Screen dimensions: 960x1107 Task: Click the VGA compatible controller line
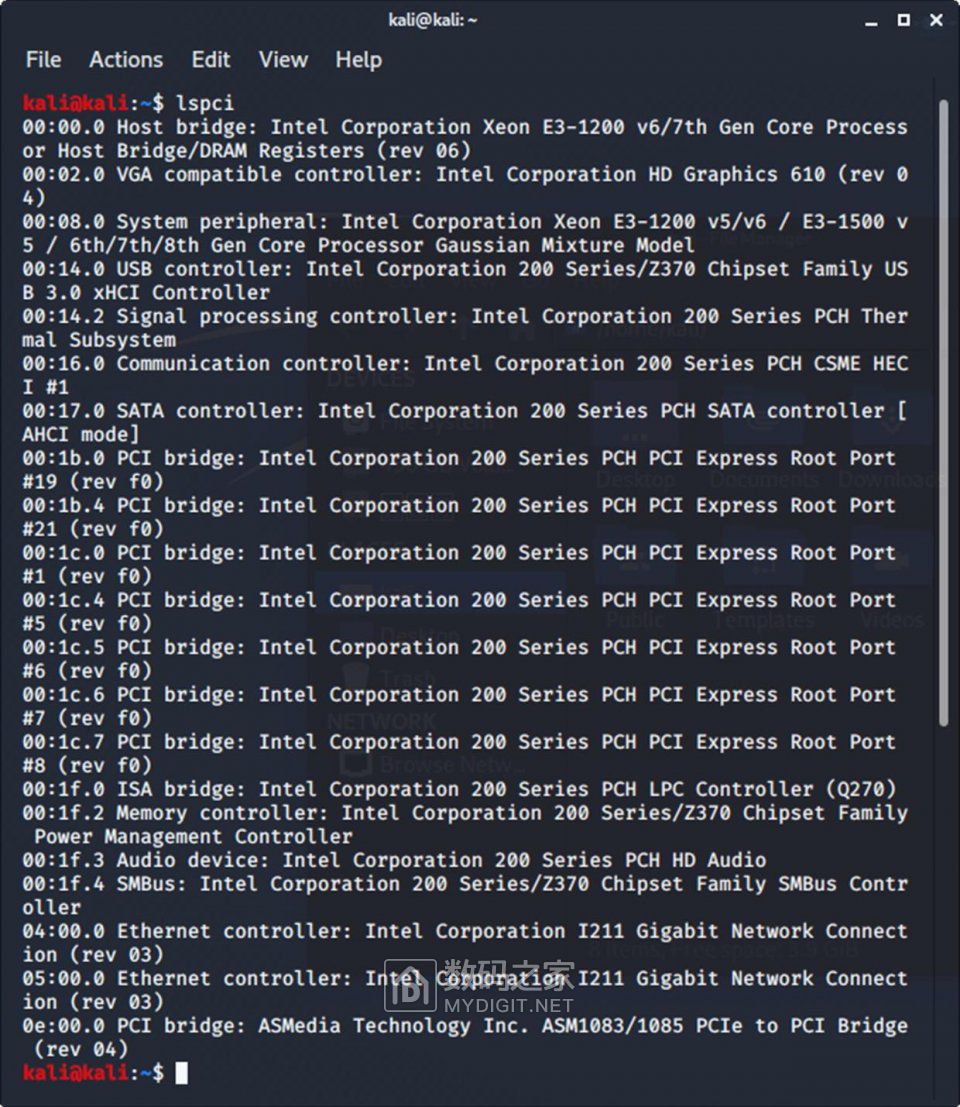tap(465, 175)
